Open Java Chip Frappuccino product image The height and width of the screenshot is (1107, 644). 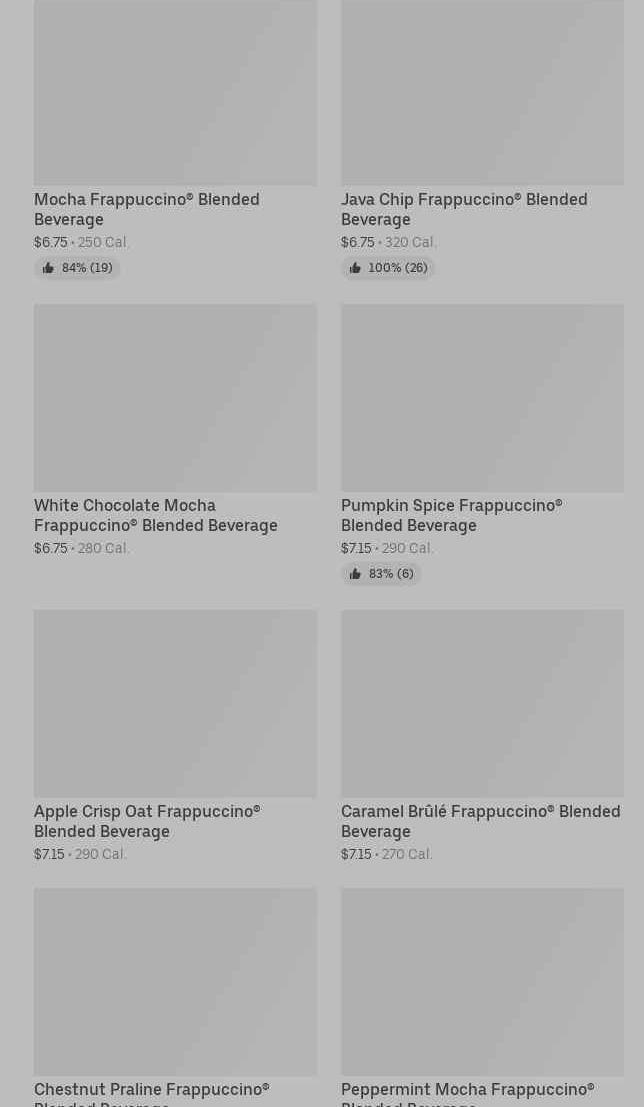pos(482,92)
